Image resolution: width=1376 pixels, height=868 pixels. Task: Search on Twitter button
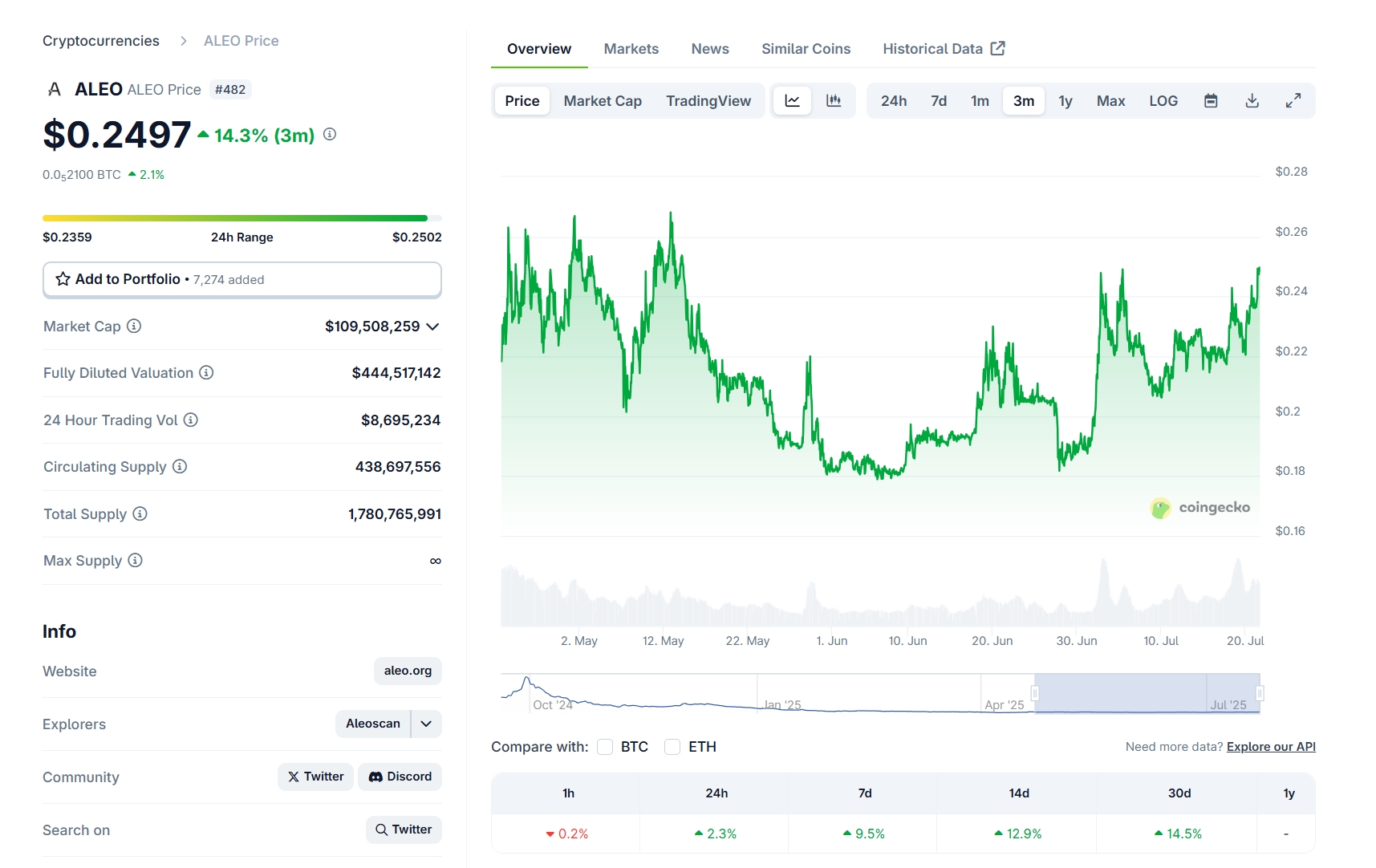point(404,829)
